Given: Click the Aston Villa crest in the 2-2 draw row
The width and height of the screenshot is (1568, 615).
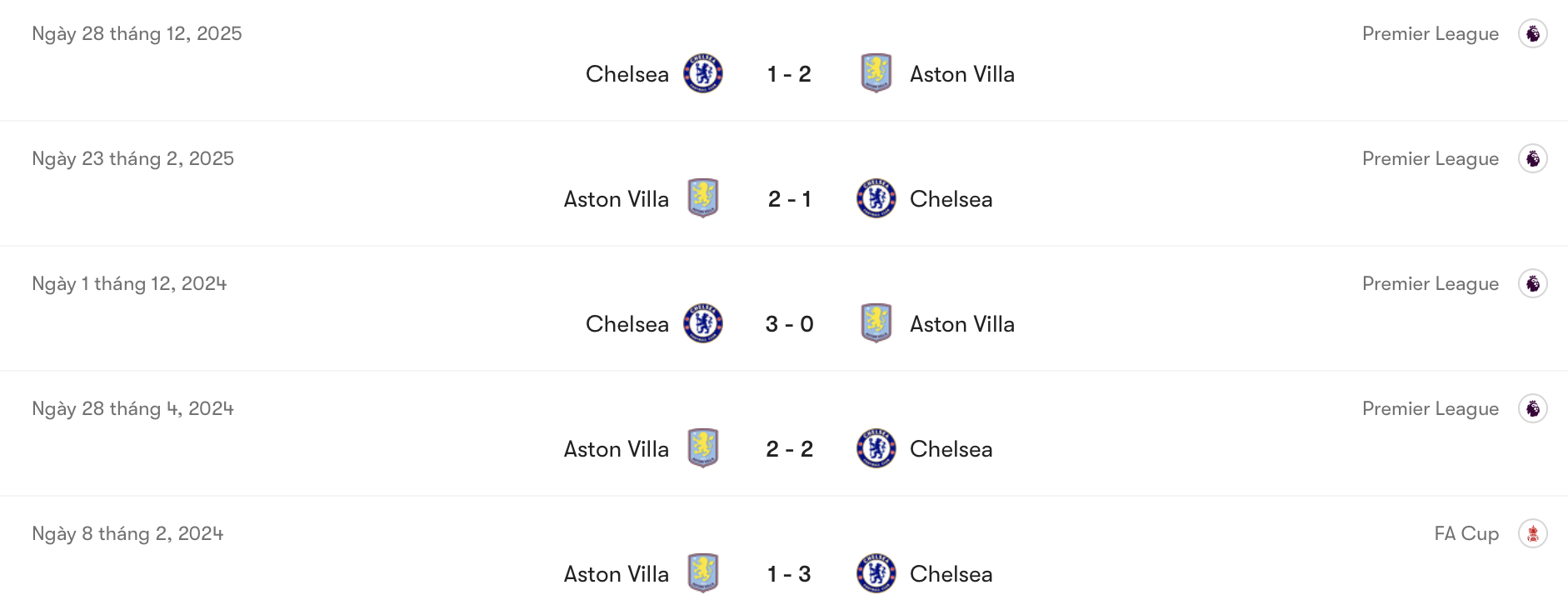Looking at the screenshot, I should [x=702, y=449].
